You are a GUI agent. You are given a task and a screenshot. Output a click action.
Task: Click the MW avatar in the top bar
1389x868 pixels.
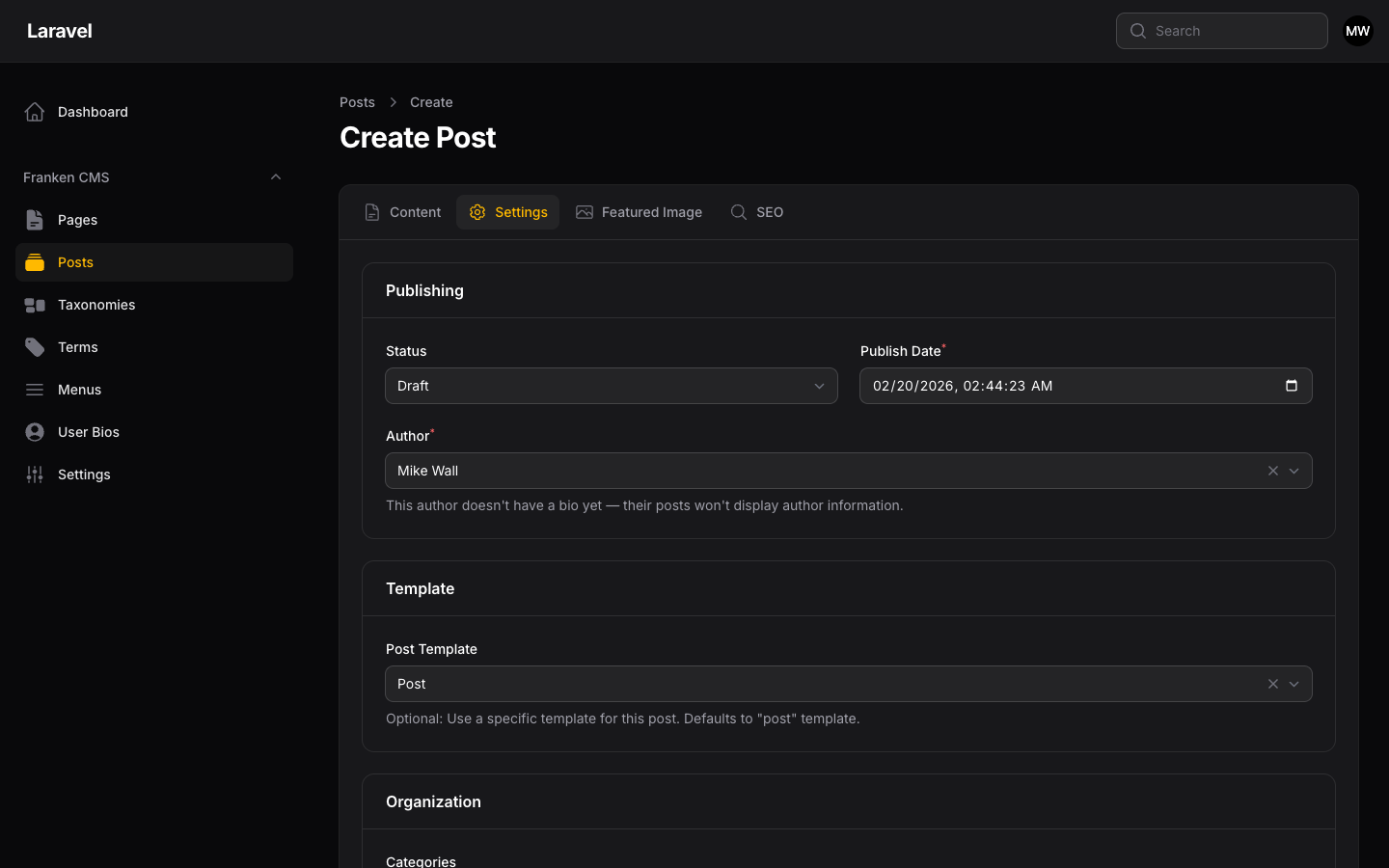(x=1357, y=30)
